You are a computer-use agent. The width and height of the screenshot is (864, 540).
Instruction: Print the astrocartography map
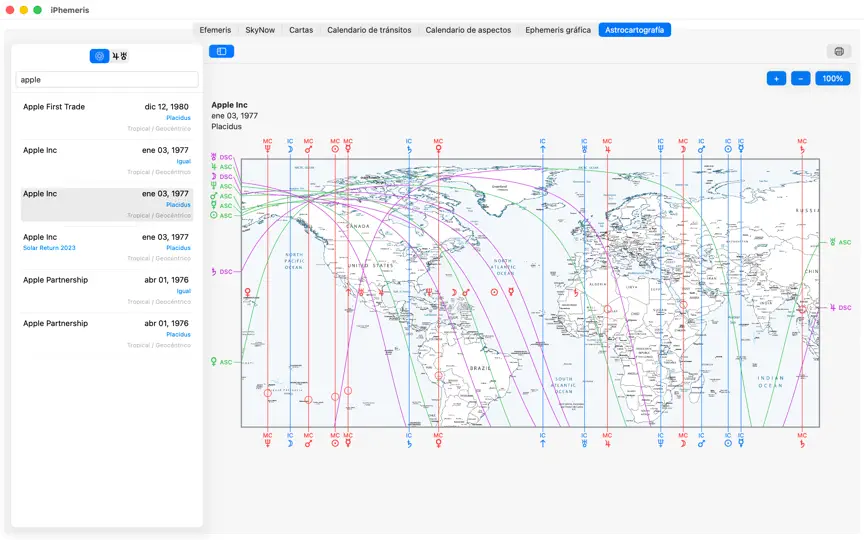pyautogui.click(x=839, y=51)
